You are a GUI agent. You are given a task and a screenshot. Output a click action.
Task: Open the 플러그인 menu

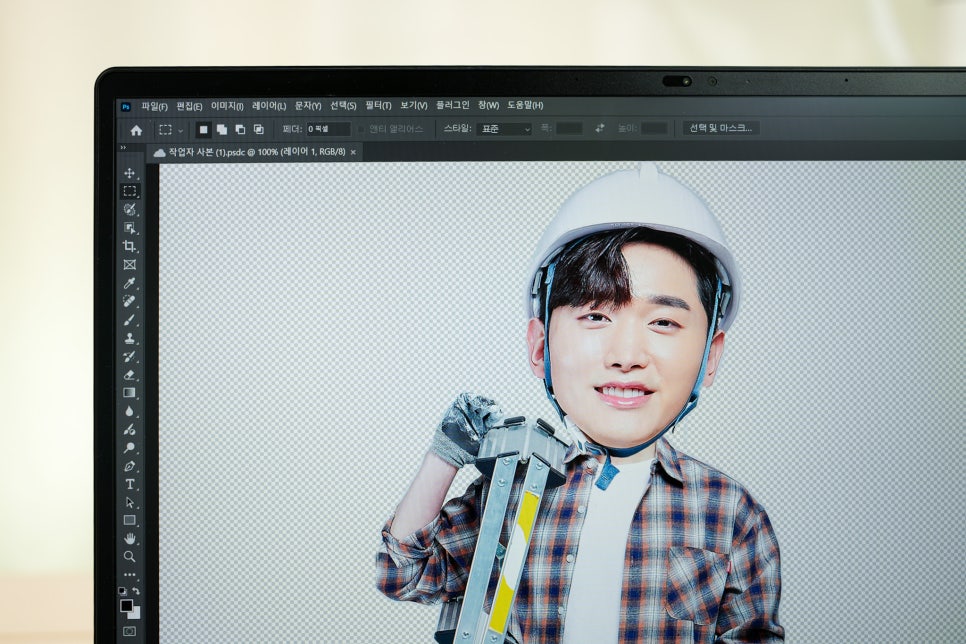(453, 105)
